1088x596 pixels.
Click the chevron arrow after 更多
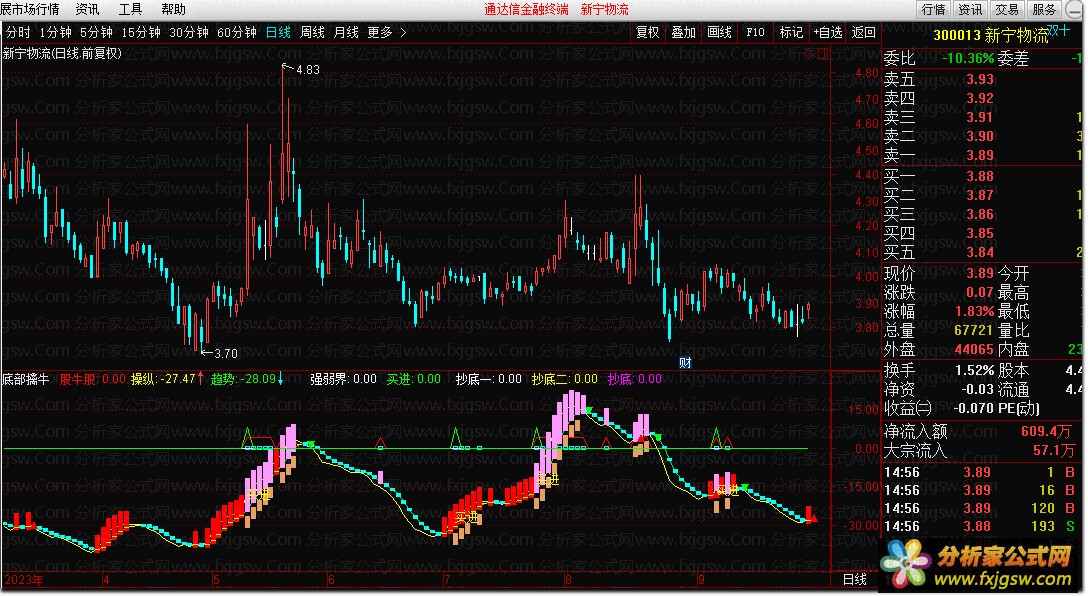click(x=403, y=32)
